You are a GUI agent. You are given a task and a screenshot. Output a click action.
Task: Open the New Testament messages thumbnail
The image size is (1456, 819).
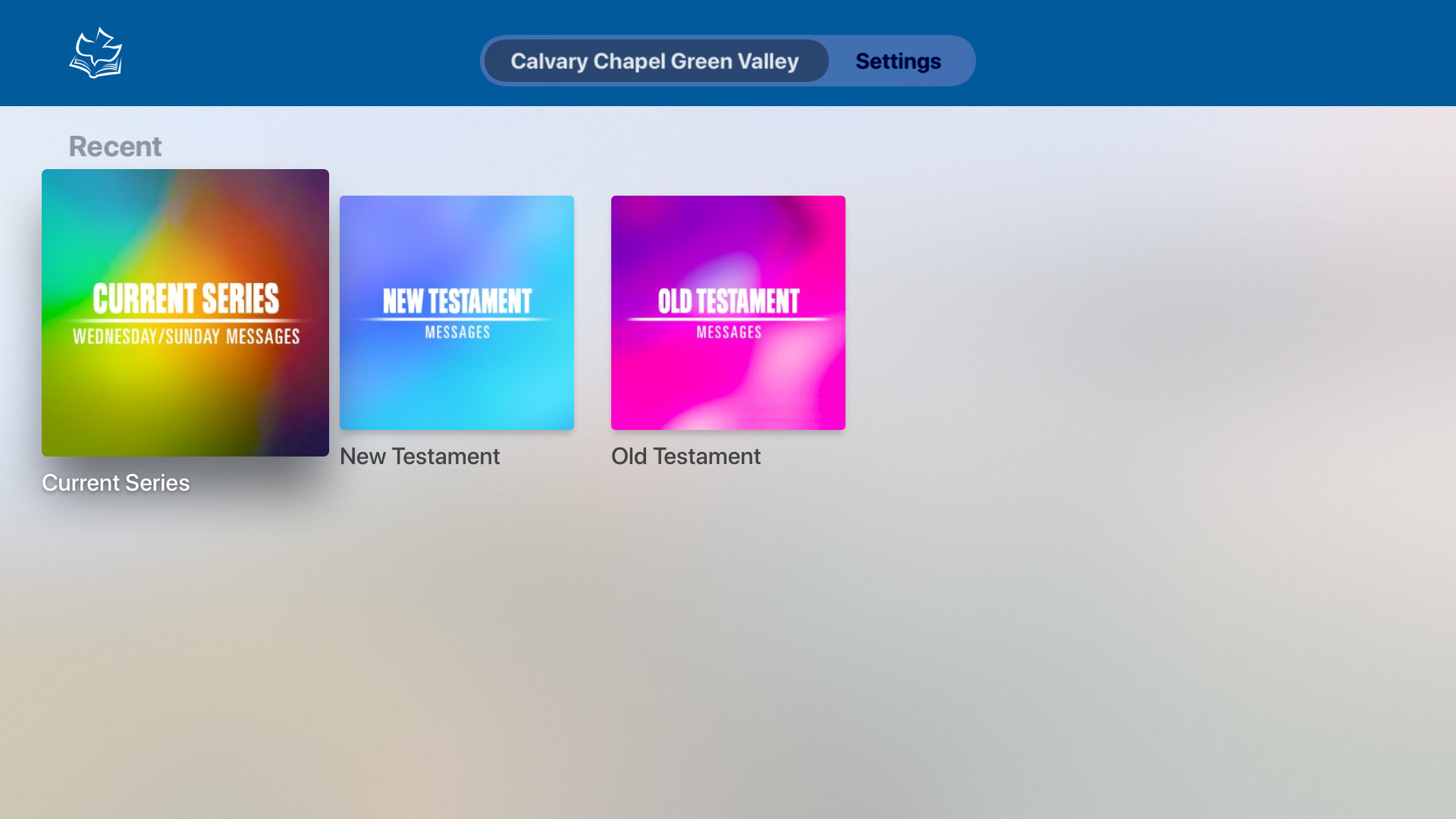[457, 312]
